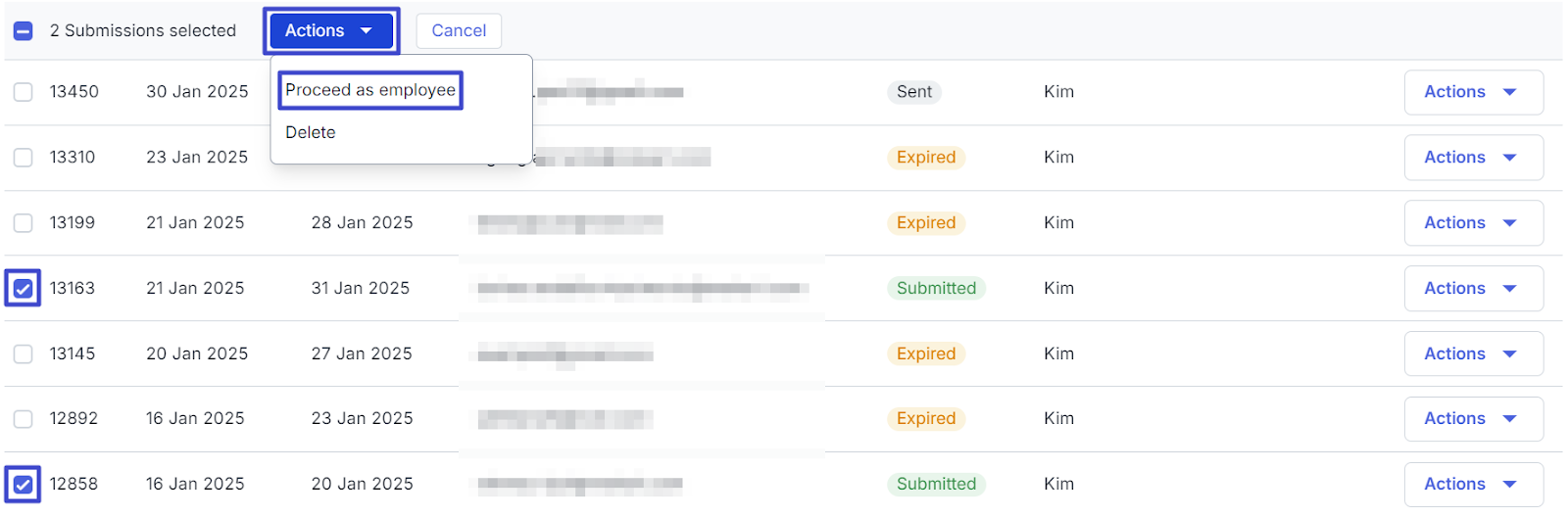The height and width of the screenshot is (517, 1568).
Task: Click the Submitted status badge of 13163
Action: click(936, 289)
